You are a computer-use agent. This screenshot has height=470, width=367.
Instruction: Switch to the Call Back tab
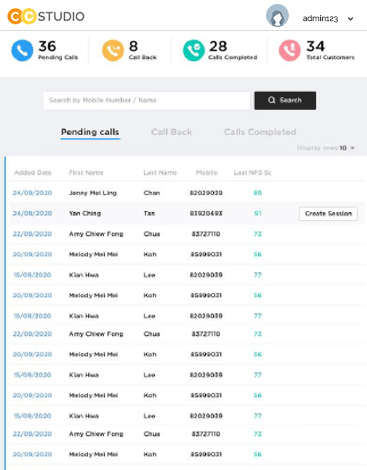pos(171,132)
